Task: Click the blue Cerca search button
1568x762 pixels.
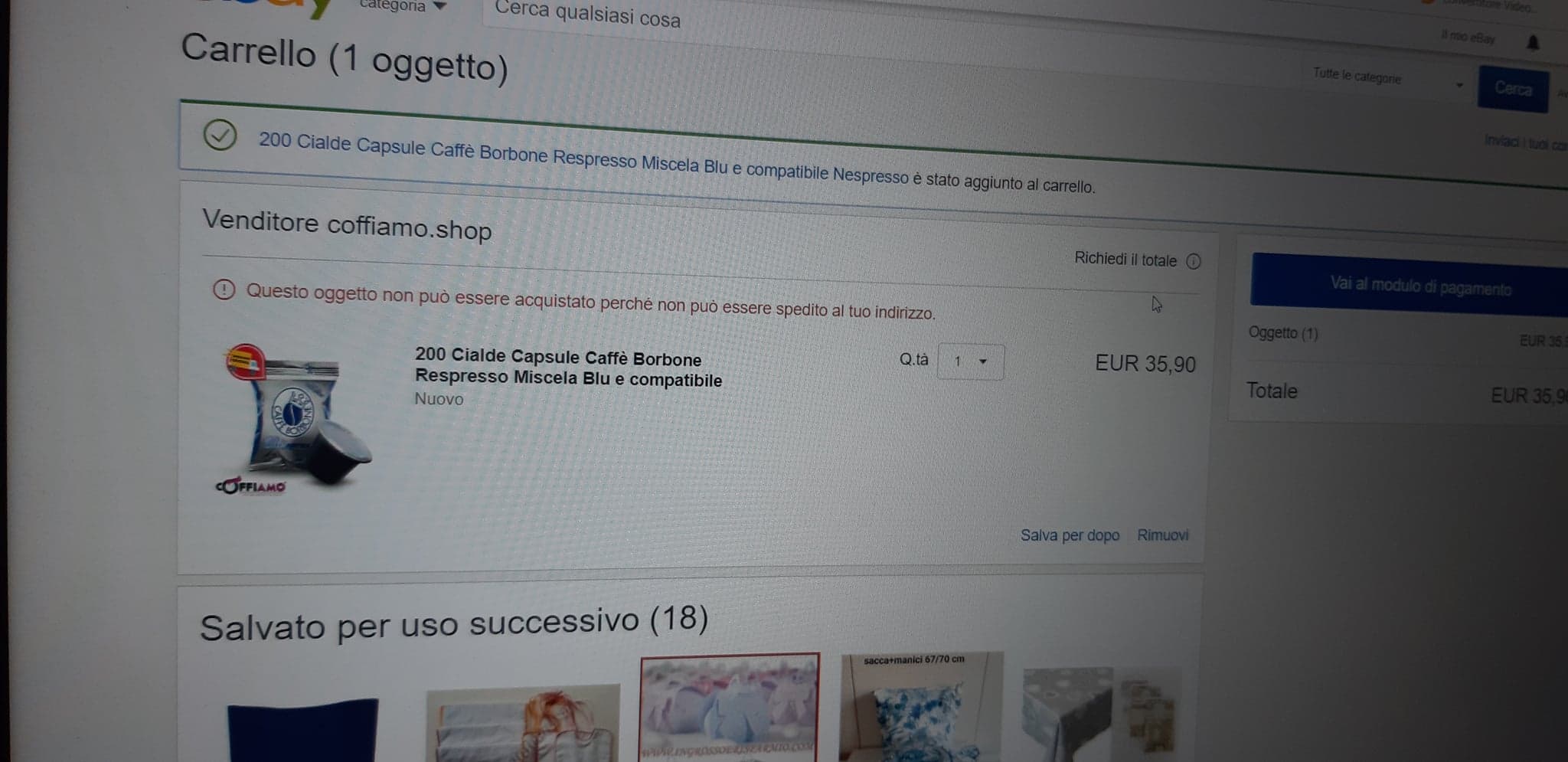Action: pyautogui.click(x=1513, y=89)
